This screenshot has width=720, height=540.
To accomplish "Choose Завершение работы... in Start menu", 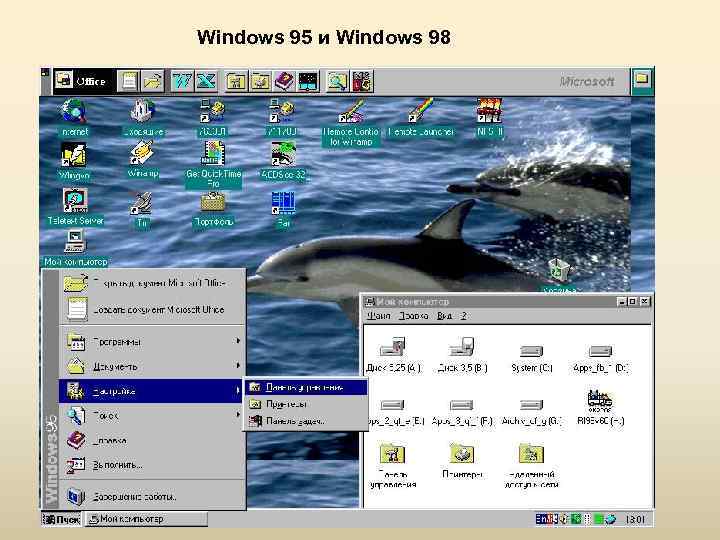I will point(152,496).
